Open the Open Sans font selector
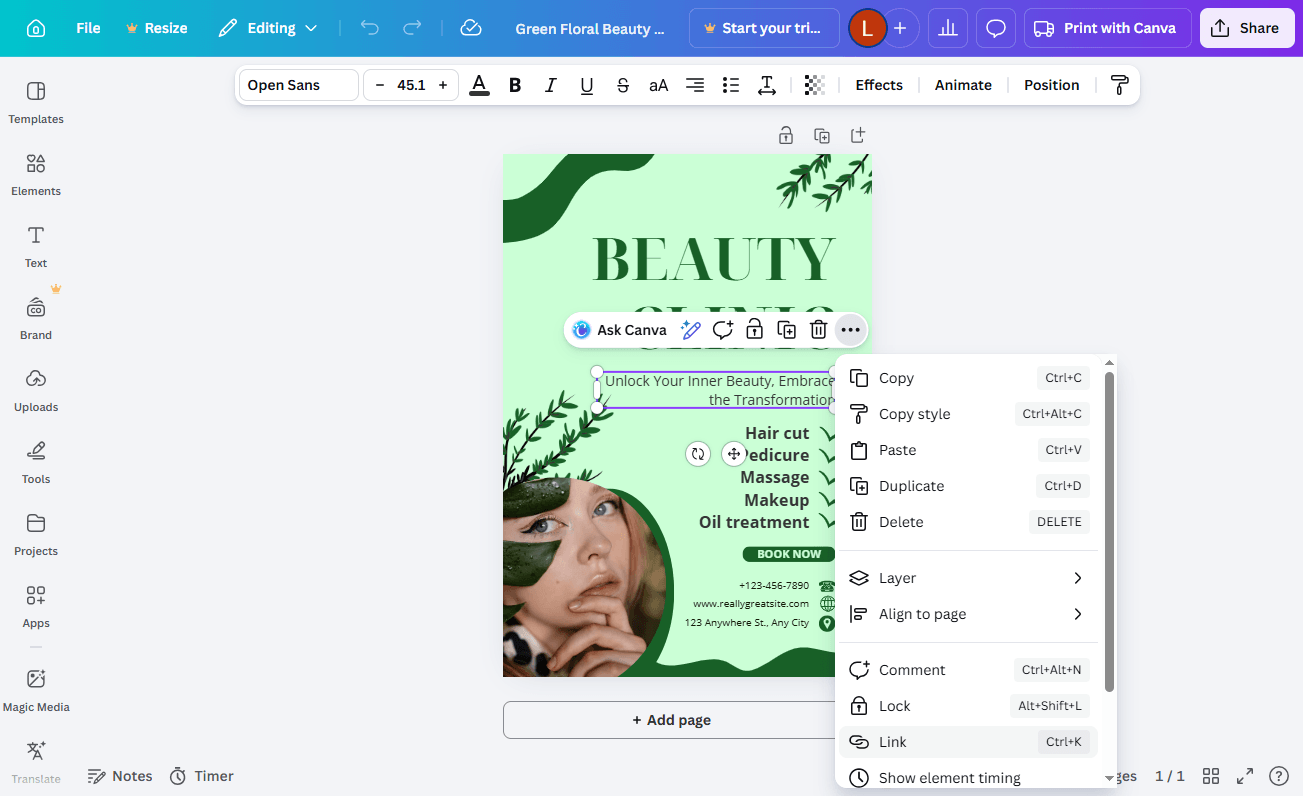The image size is (1303, 796). pos(297,85)
